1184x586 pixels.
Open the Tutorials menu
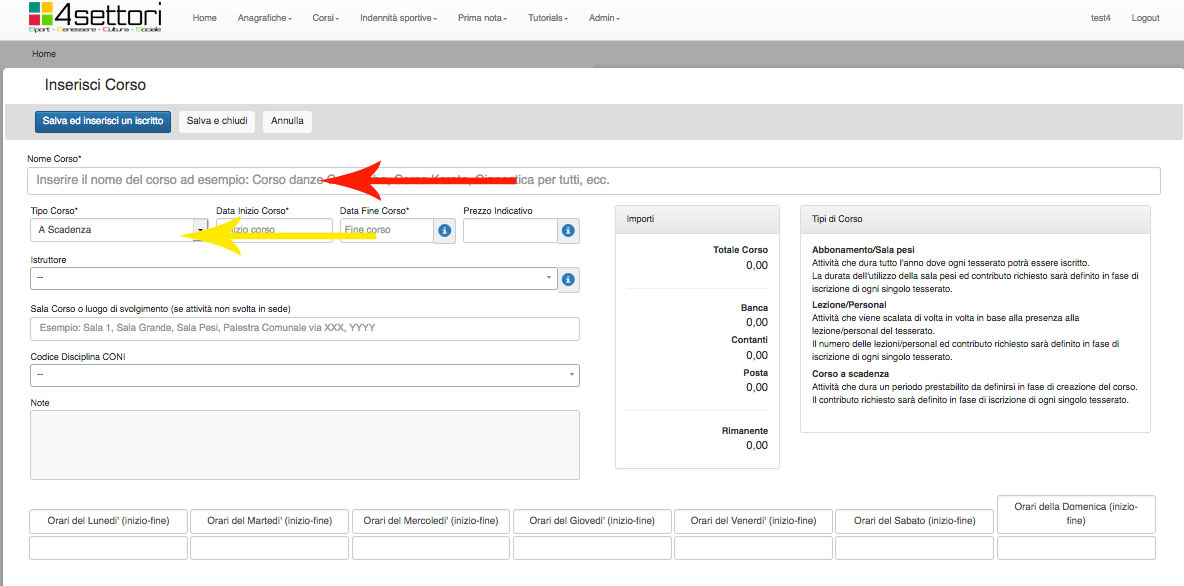(548, 18)
